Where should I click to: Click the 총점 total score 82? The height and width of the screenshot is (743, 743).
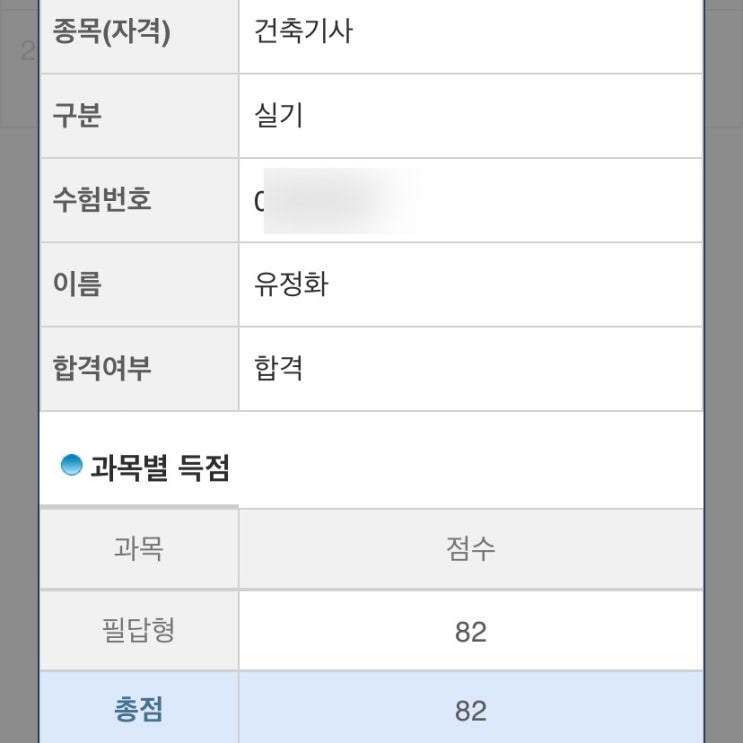pos(470,711)
